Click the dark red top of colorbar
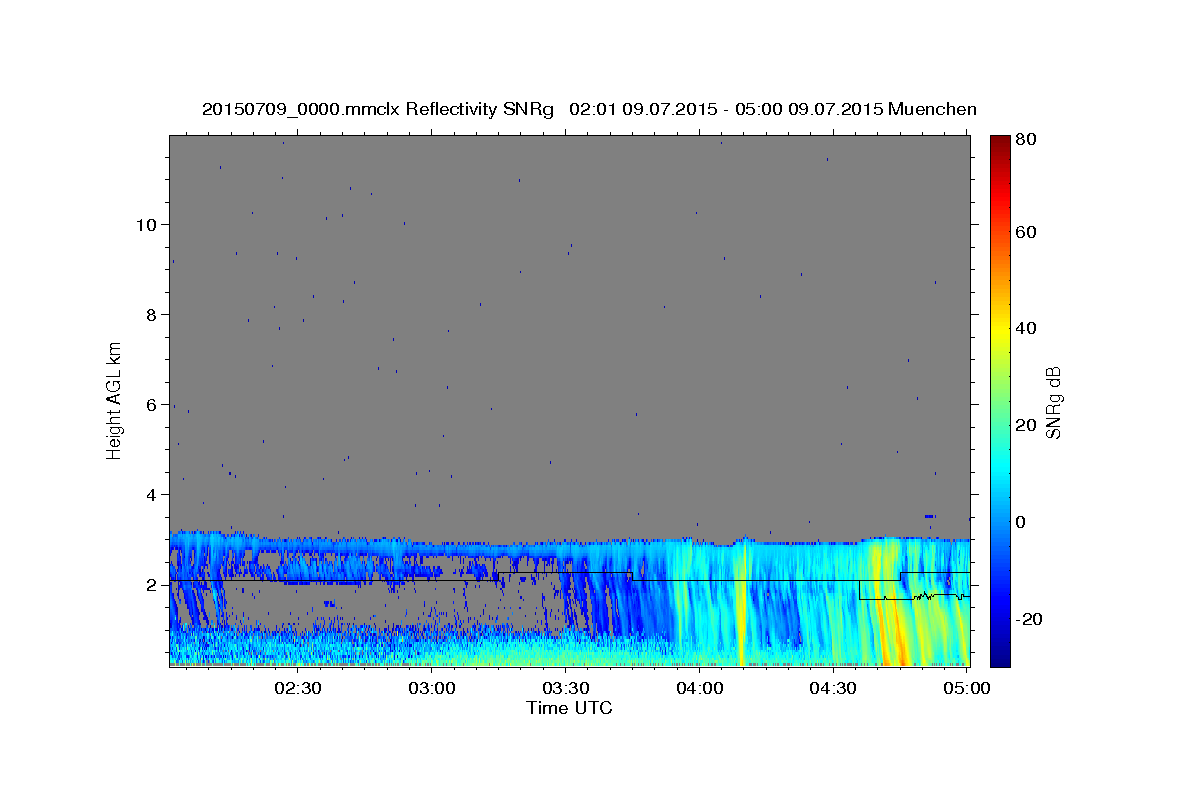This screenshot has width=1200, height=800. pos(1000,143)
